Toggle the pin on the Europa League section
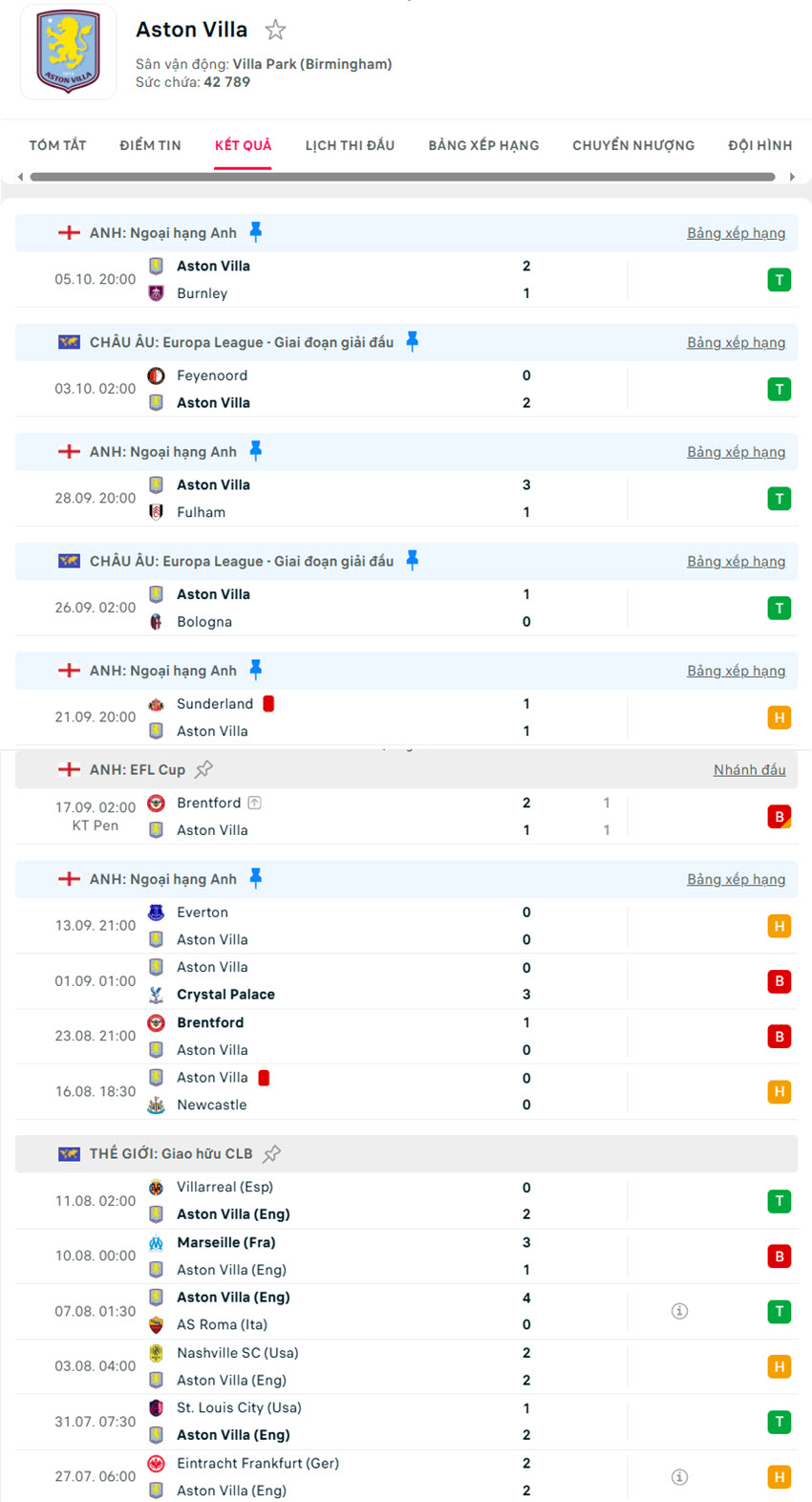The height and width of the screenshot is (1502, 812). click(412, 341)
